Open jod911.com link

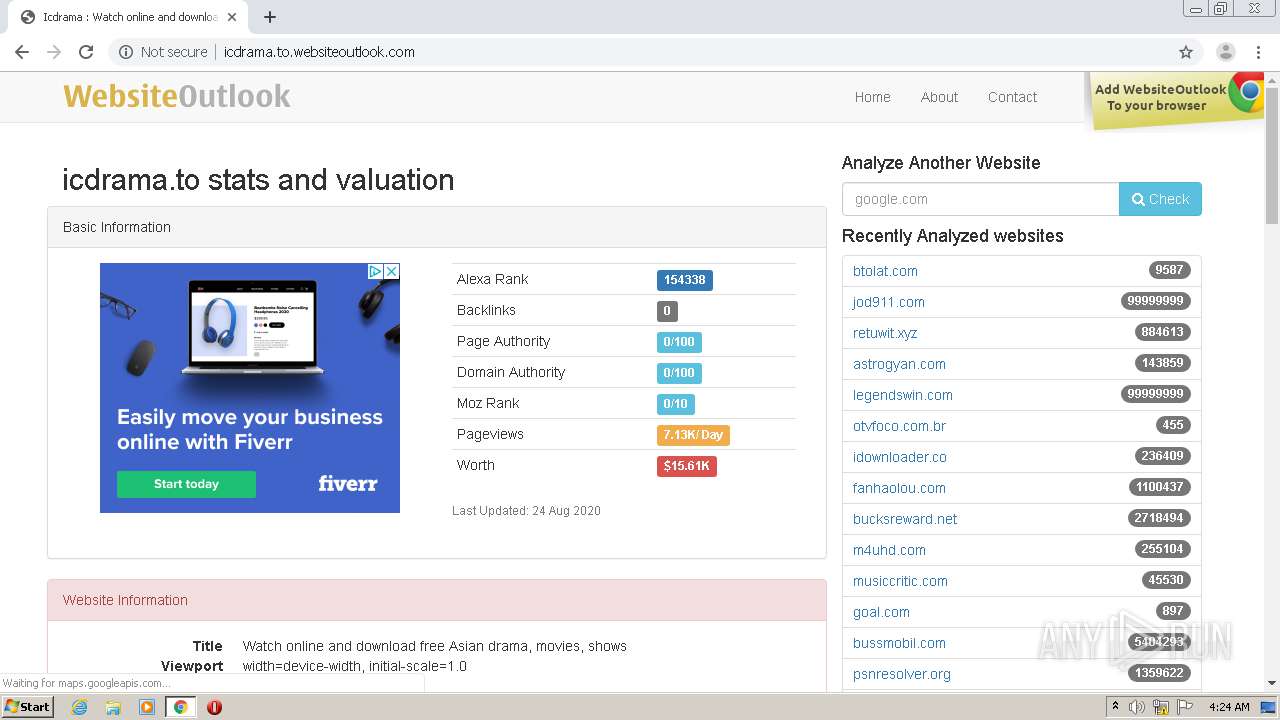pyautogui.click(x=889, y=302)
